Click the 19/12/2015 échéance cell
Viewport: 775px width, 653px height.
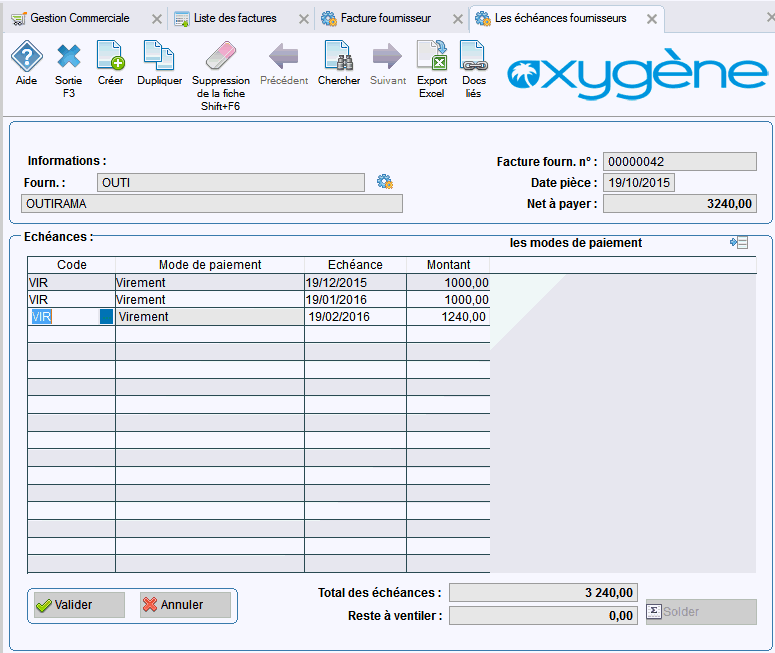[x=355, y=283]
